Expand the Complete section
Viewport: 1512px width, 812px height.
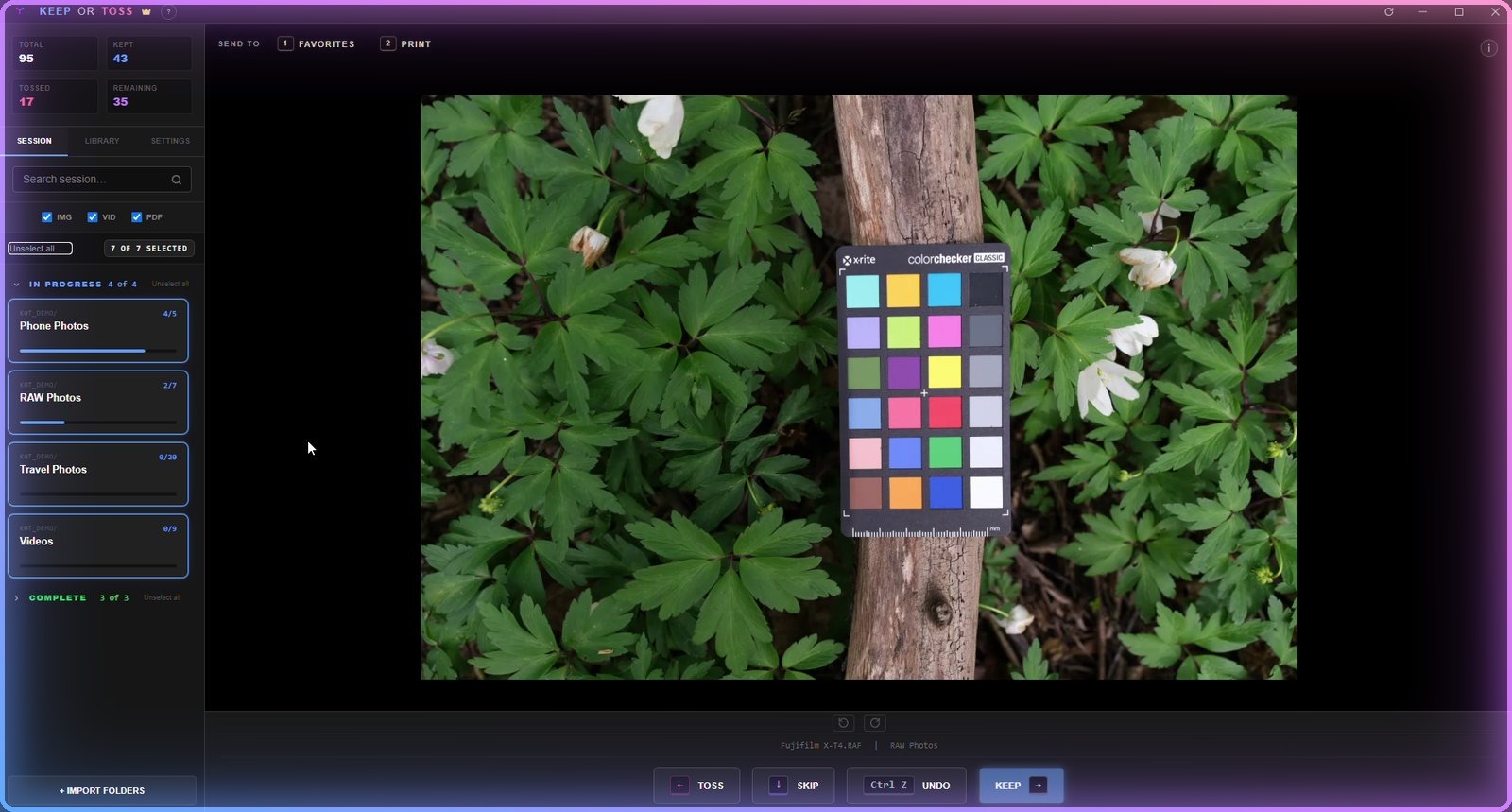(17, 598)
